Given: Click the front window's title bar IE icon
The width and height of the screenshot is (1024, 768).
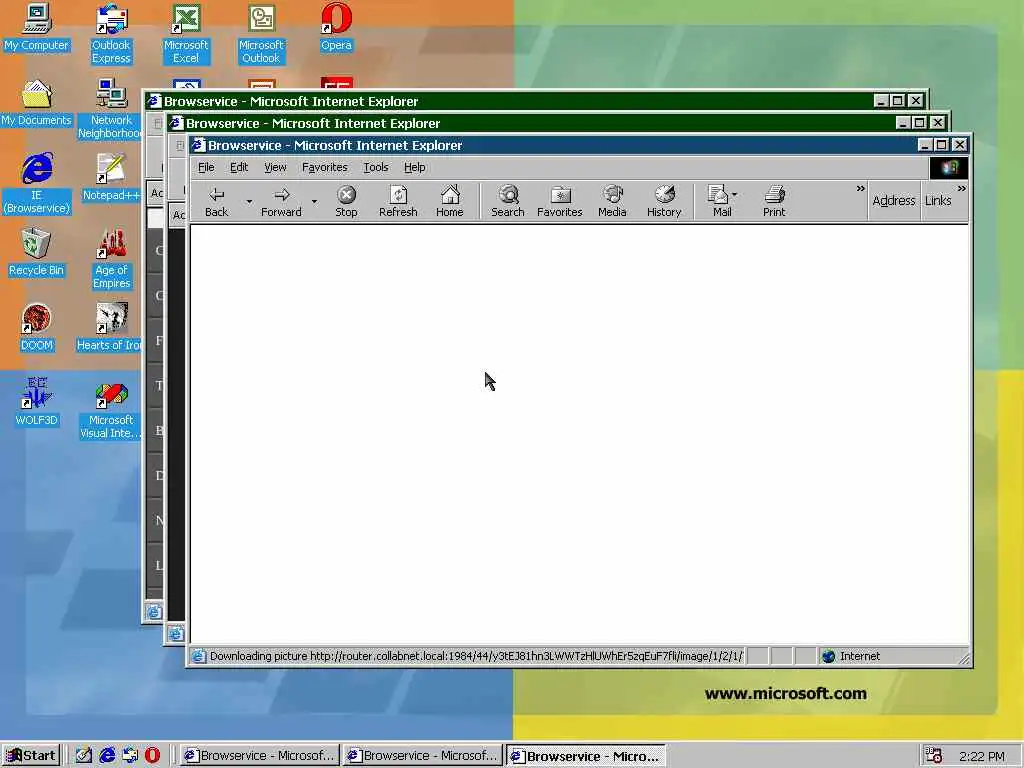Looking at the screenshot, I should (199, 145).
